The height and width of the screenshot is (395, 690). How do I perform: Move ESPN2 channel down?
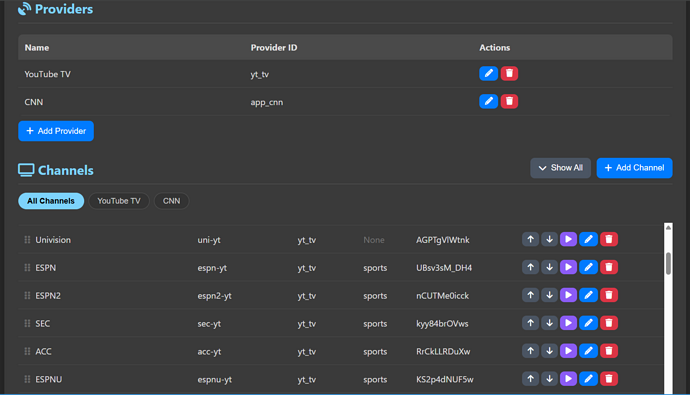[x=549, y=295]
